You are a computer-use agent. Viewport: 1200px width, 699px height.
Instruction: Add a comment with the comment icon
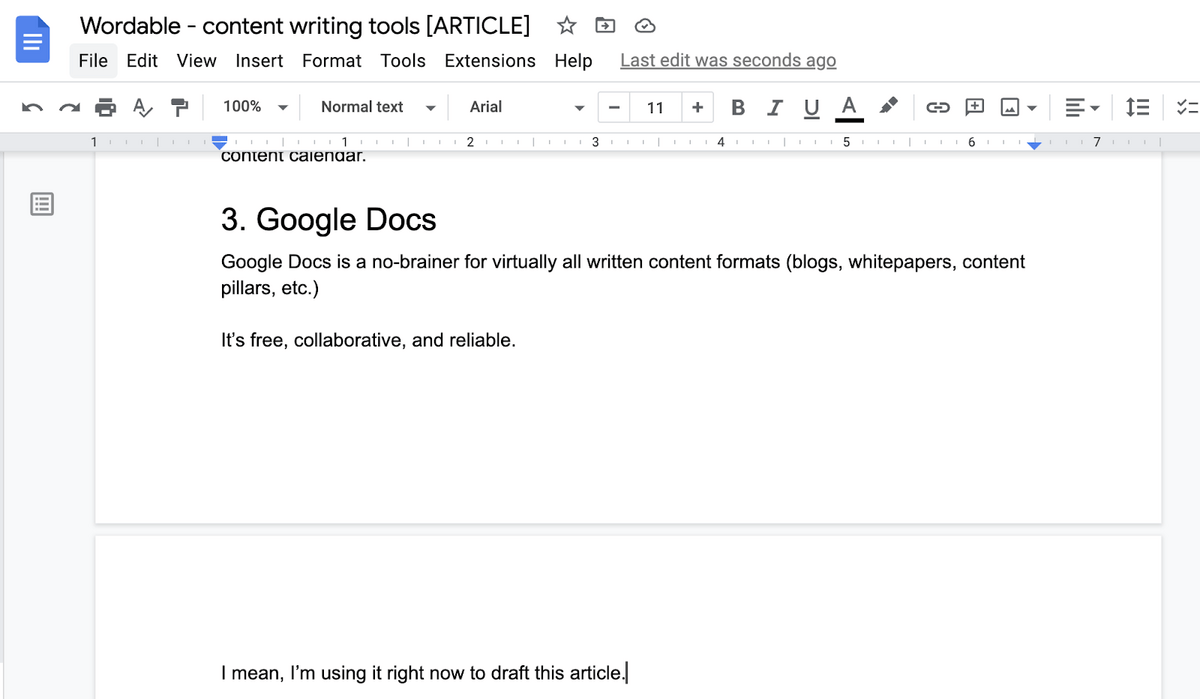(974, 107)
